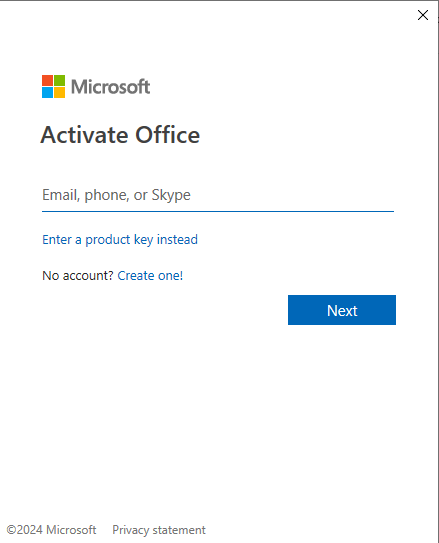This screenshot has width=439, height=543.
Task: Click the blue underline below the email field
Action: [x=218, y=211]
